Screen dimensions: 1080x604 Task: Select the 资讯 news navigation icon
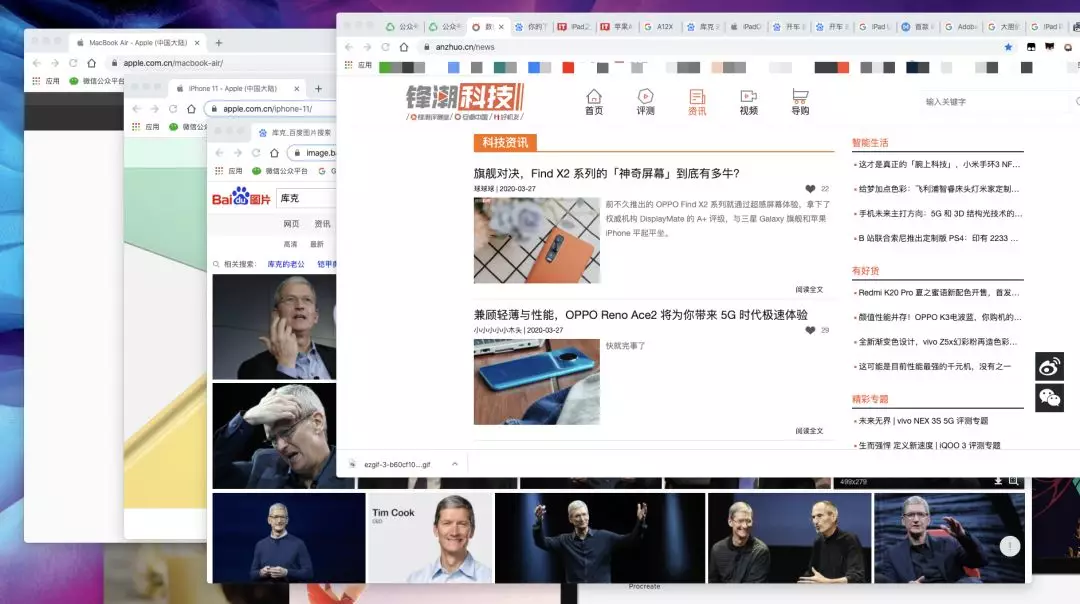697,102
